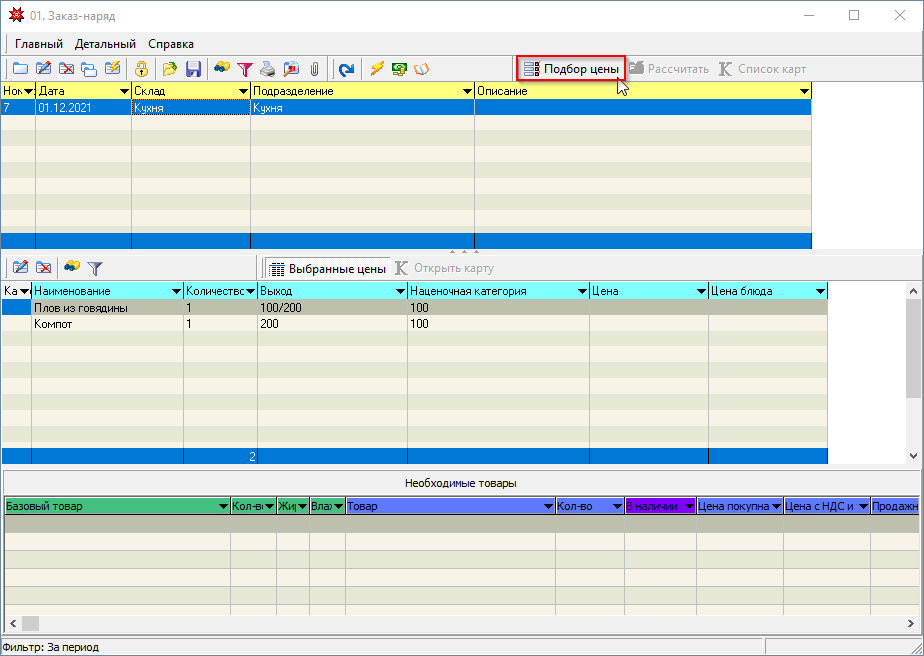924x656 pixels.
Task: Click the padlock icon in the top toolbar
Action: click(x=142, y=69)
